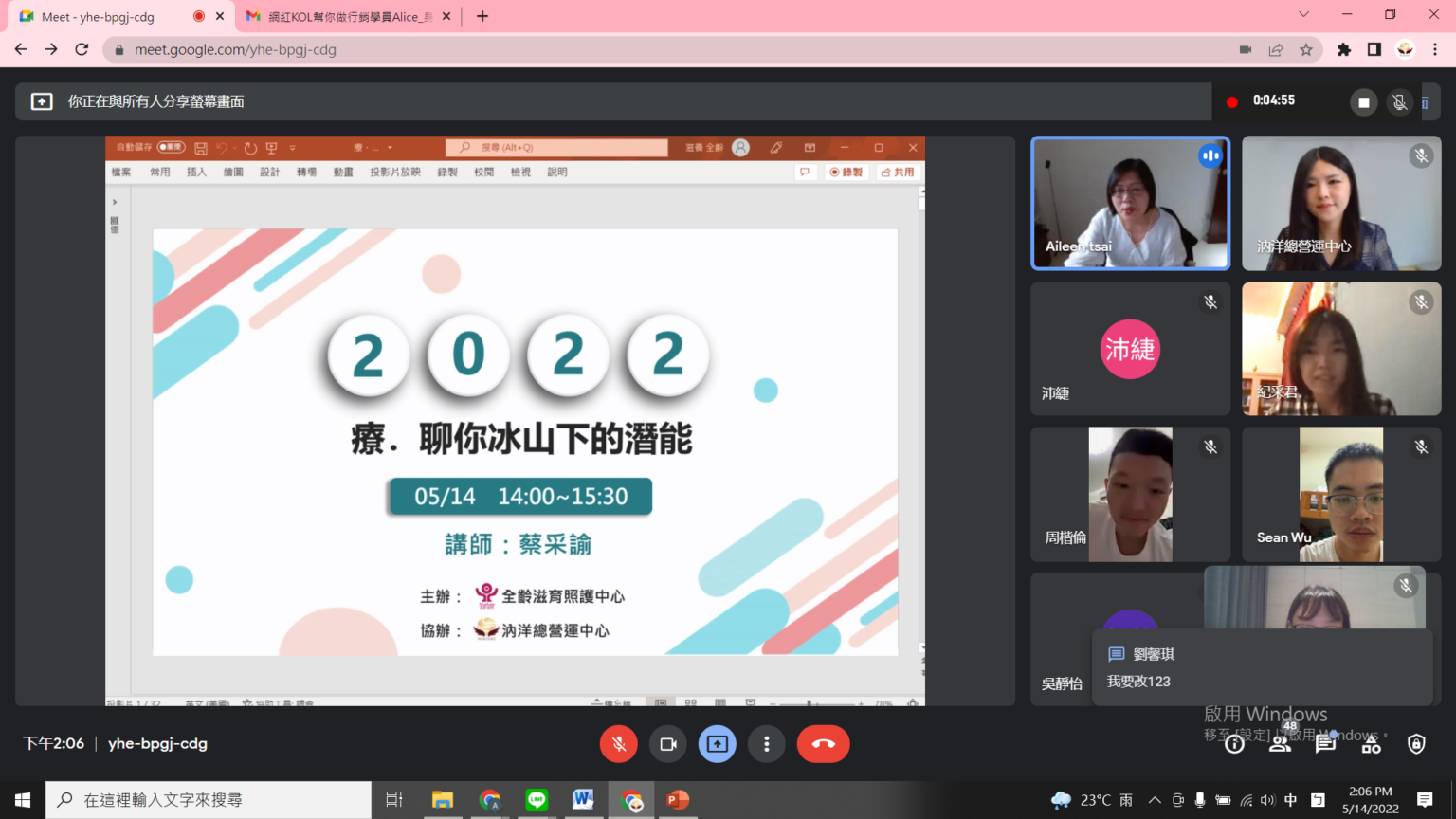Open more options in the Meet toolbar
This screenshot has height=819, width=1456.
coord(767,744)
